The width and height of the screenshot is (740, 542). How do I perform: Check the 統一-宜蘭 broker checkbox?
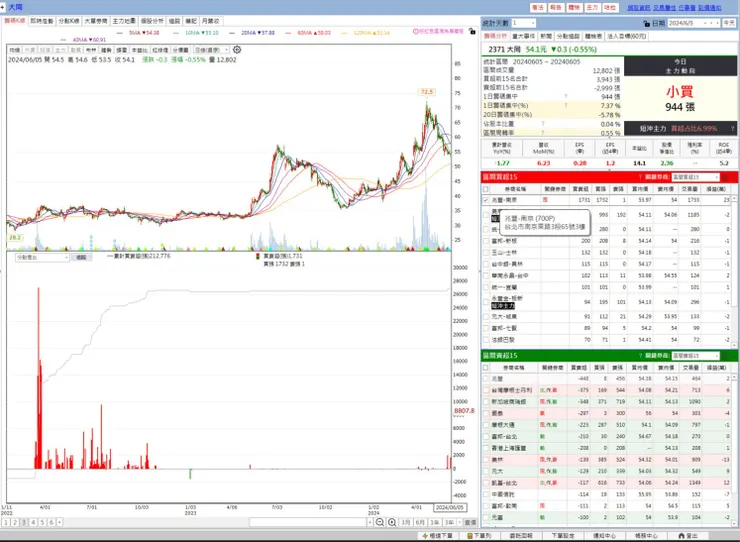coord(486,287)
